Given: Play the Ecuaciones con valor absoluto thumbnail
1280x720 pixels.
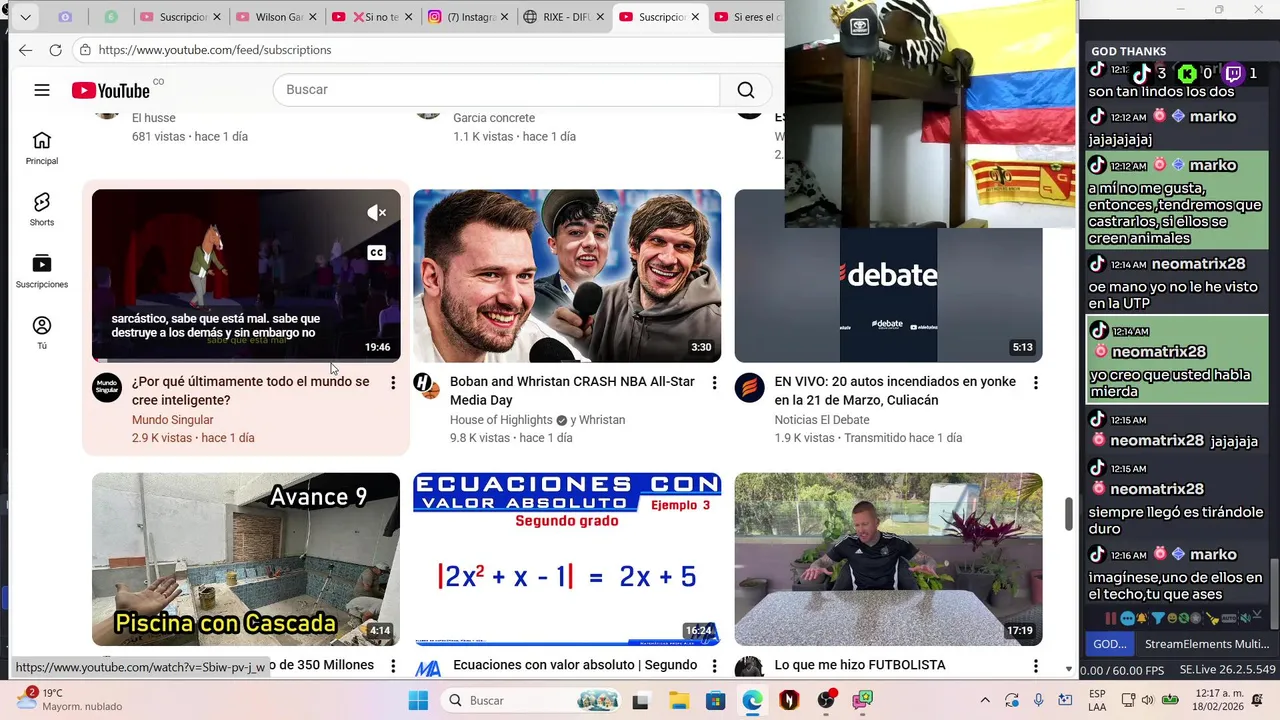Looking at the screenshot, I should point(567,559).
